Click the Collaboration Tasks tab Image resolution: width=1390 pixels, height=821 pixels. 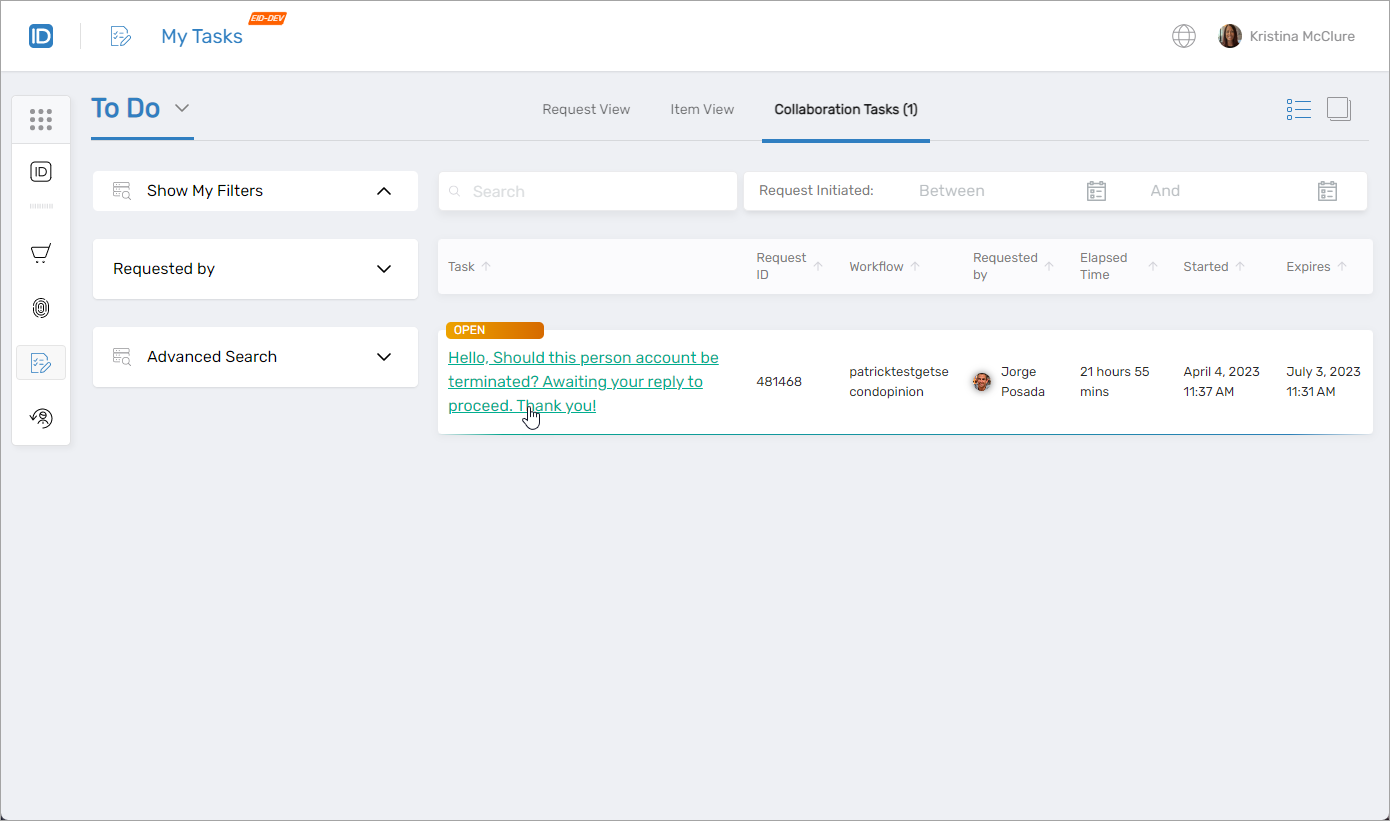(845, 109)
